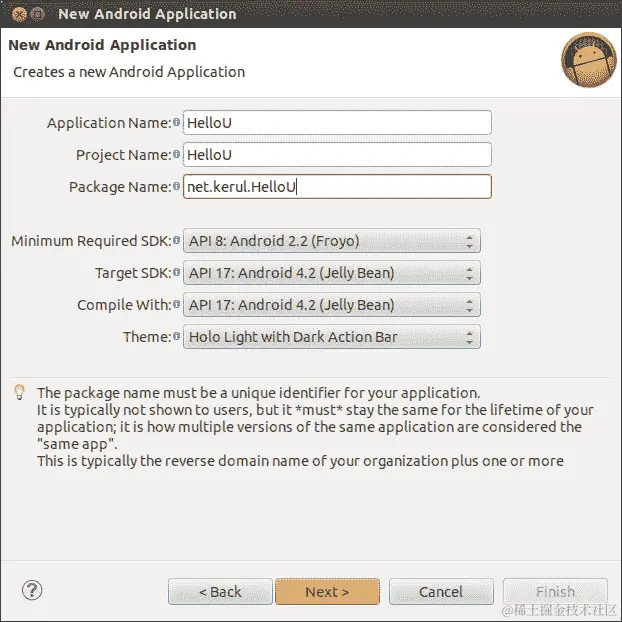Click the 'Theme:' label
622x622 pixels.
147,337
